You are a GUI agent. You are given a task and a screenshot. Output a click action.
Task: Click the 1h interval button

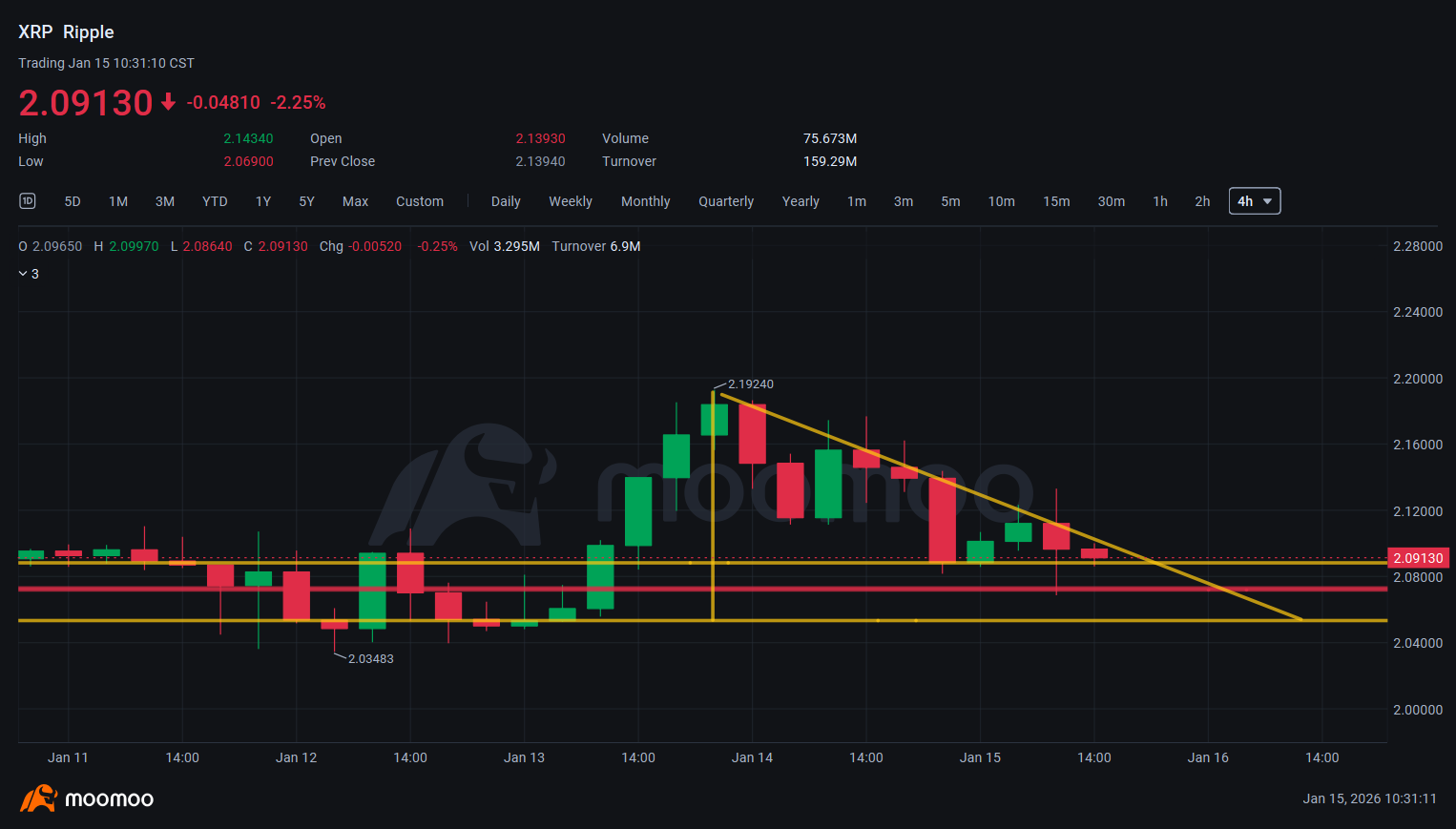point(1159,201)
